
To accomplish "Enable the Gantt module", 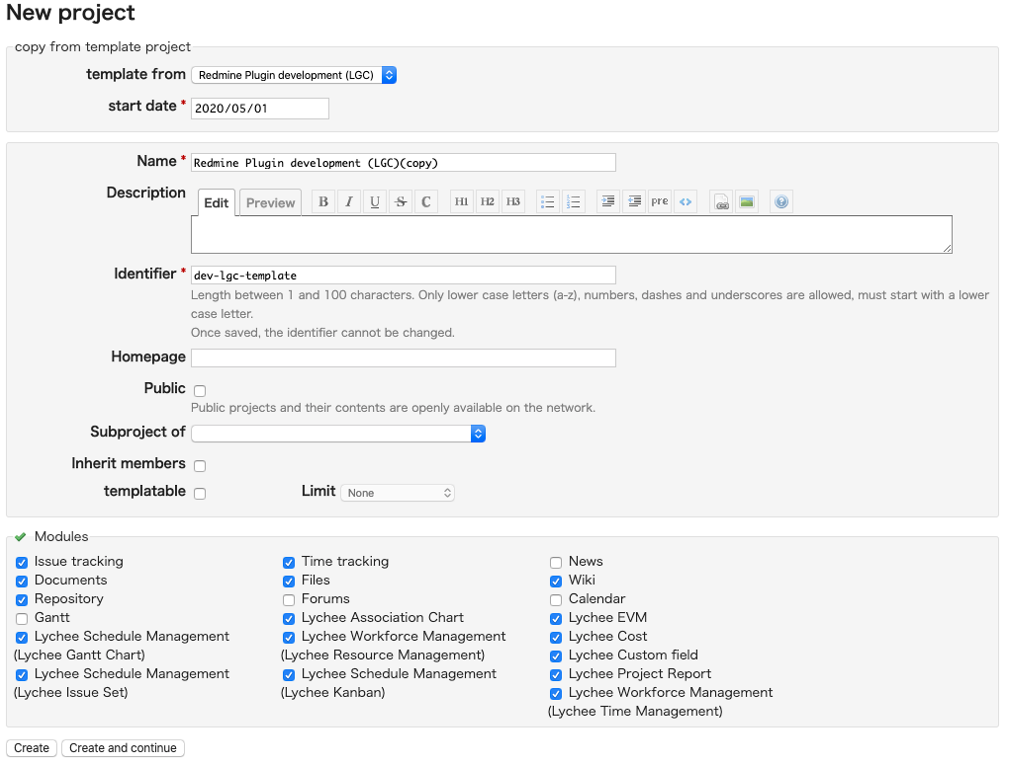I will [x=22, y=618].
